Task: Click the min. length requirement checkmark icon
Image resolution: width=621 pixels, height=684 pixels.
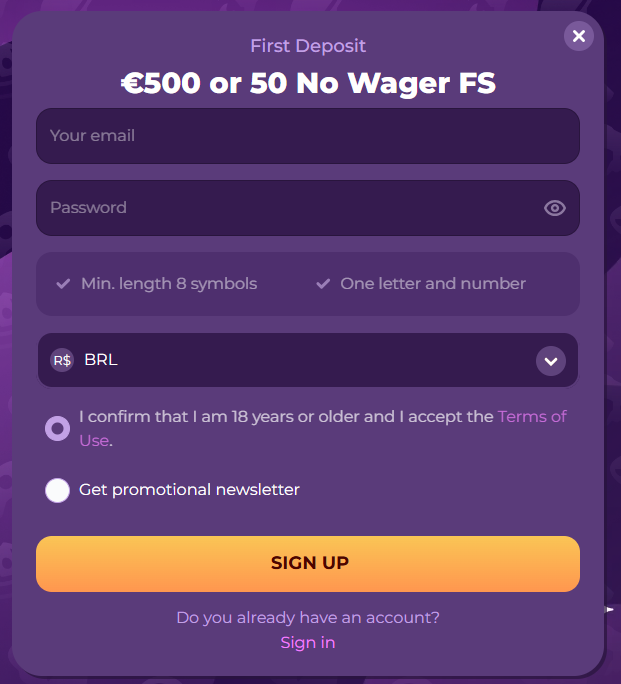Action: (63, 284)
